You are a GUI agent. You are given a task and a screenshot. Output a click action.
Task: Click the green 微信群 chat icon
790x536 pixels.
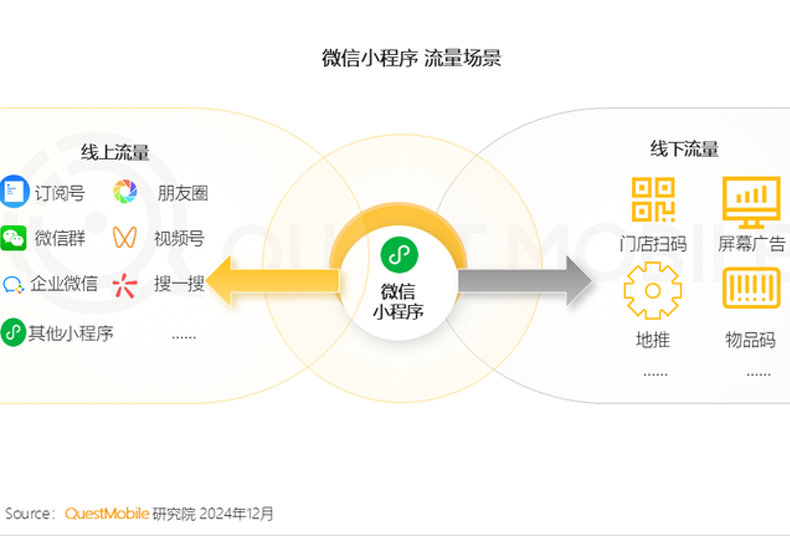pos(13,237)
